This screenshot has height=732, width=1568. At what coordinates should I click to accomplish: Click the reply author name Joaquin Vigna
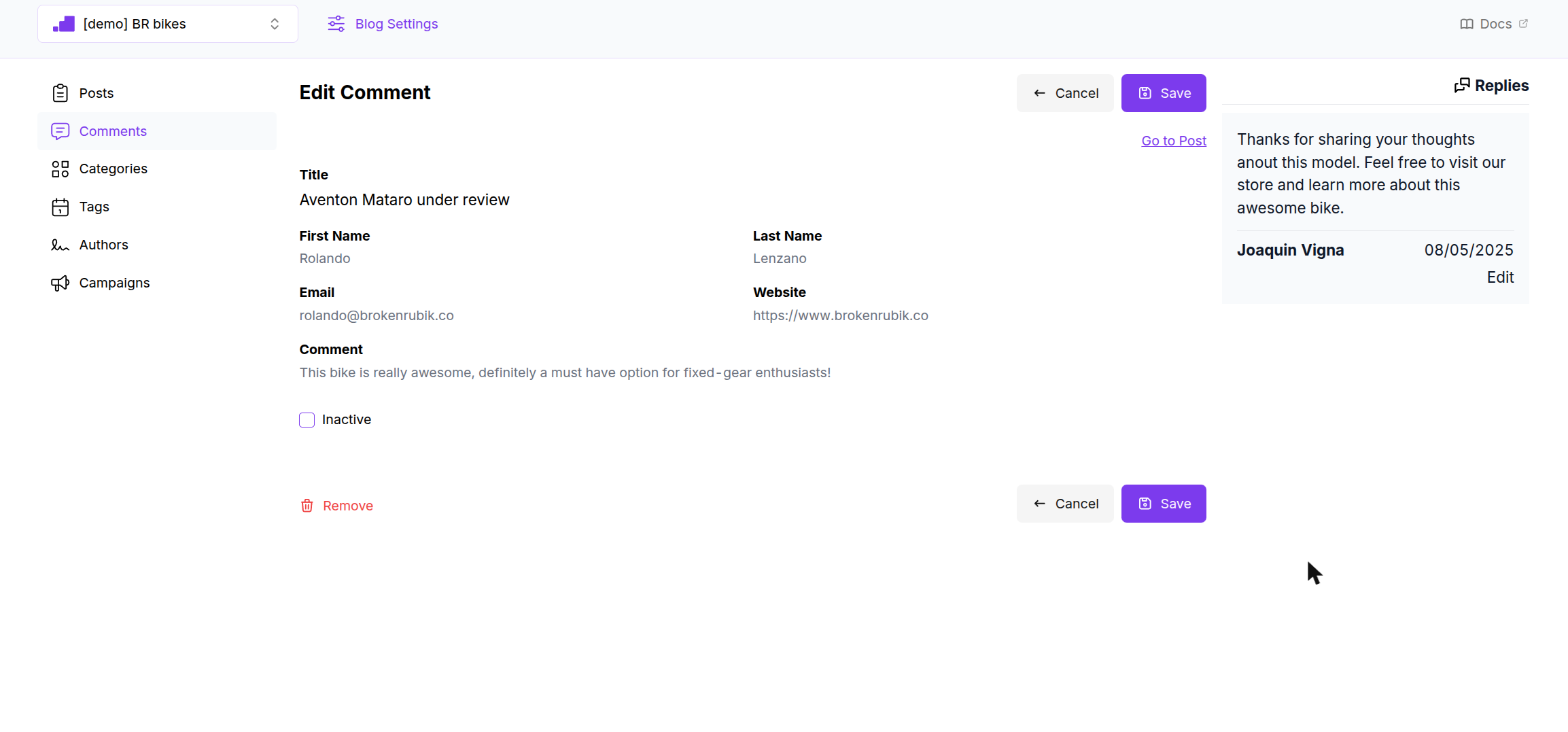[1290, 250]
